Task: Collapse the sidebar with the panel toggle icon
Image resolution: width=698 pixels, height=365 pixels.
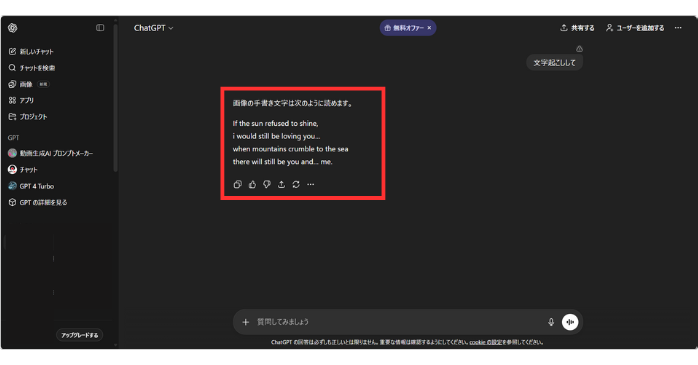Action: click(100, 28)
